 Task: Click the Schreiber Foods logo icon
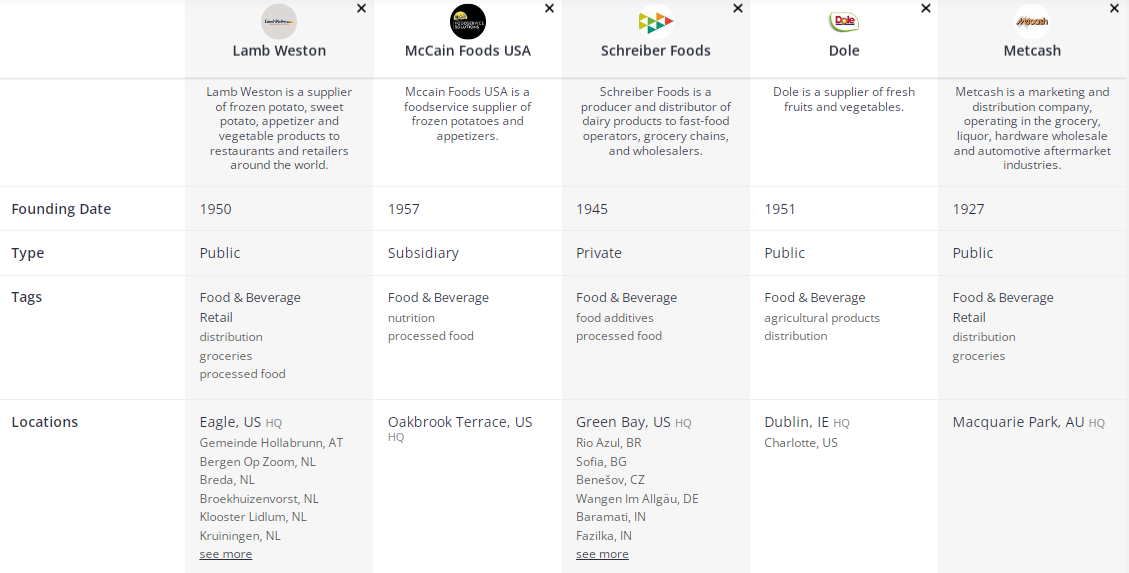click(655, 21)
